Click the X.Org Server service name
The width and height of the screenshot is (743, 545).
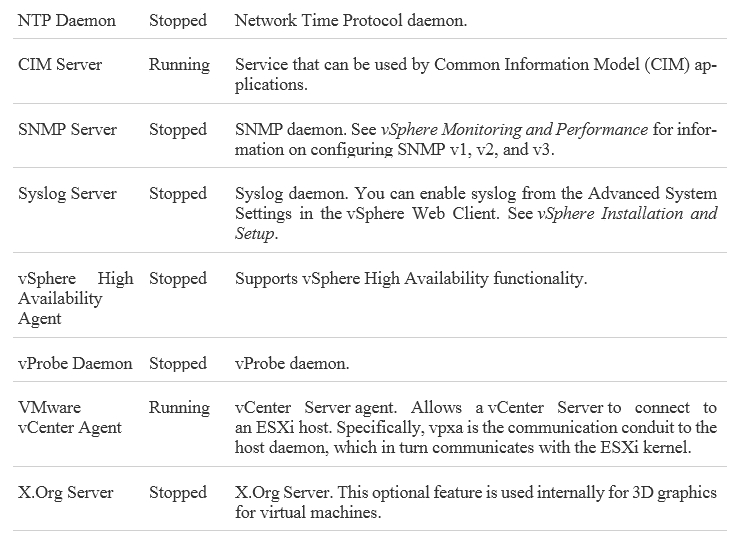(x=66, y=492)
